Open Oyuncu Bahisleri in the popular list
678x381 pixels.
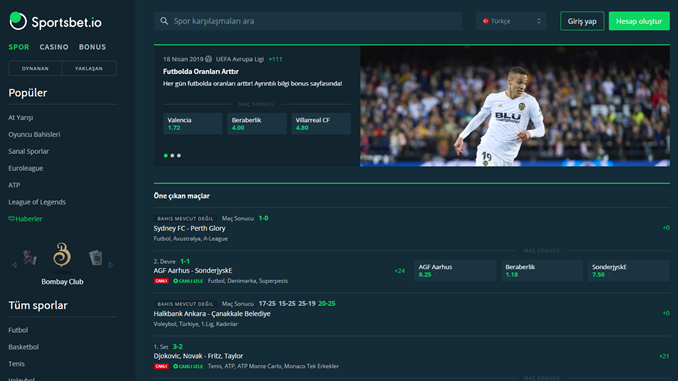point(34,134)
